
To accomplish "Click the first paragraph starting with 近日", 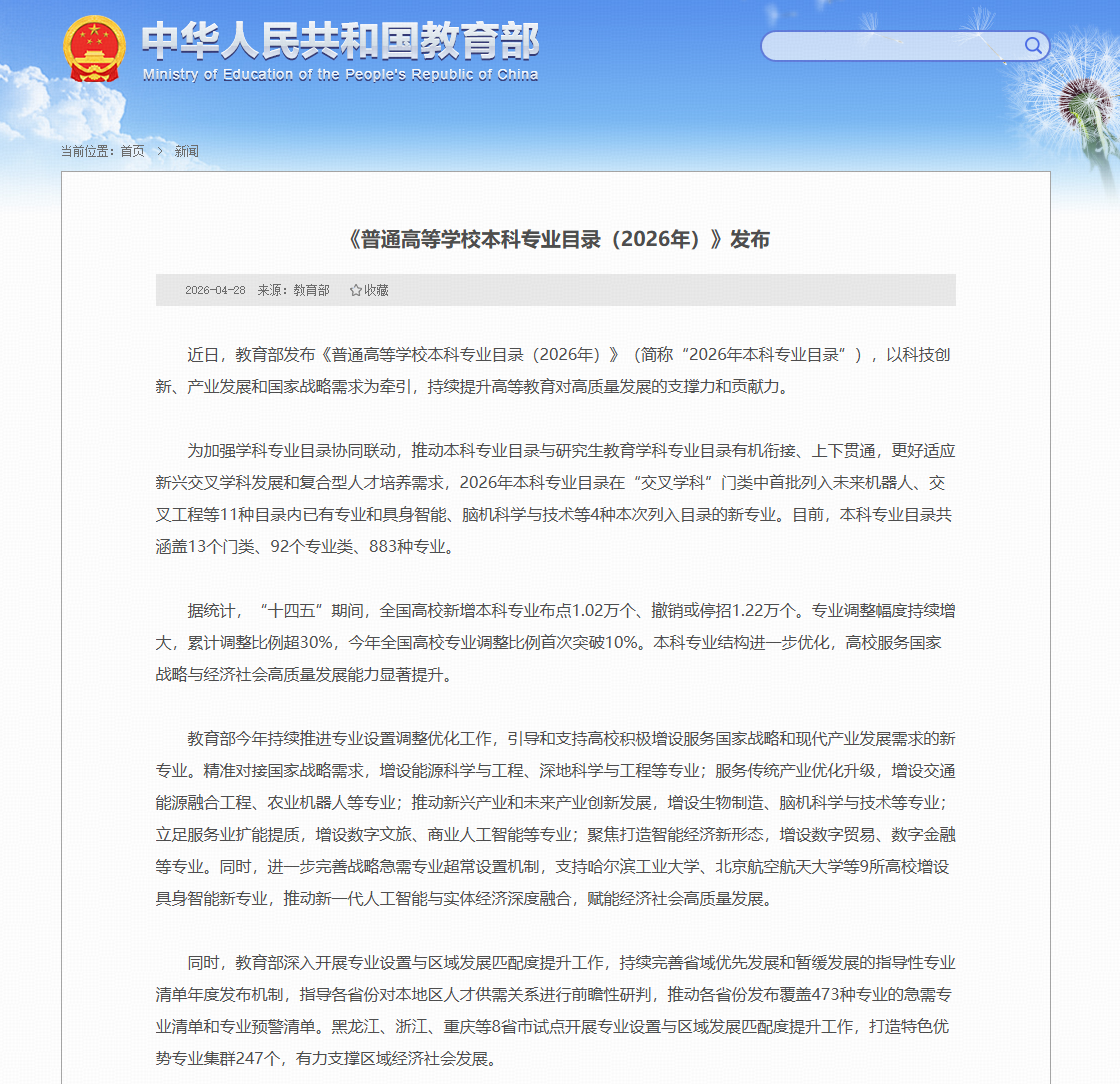I will [555, 370].
